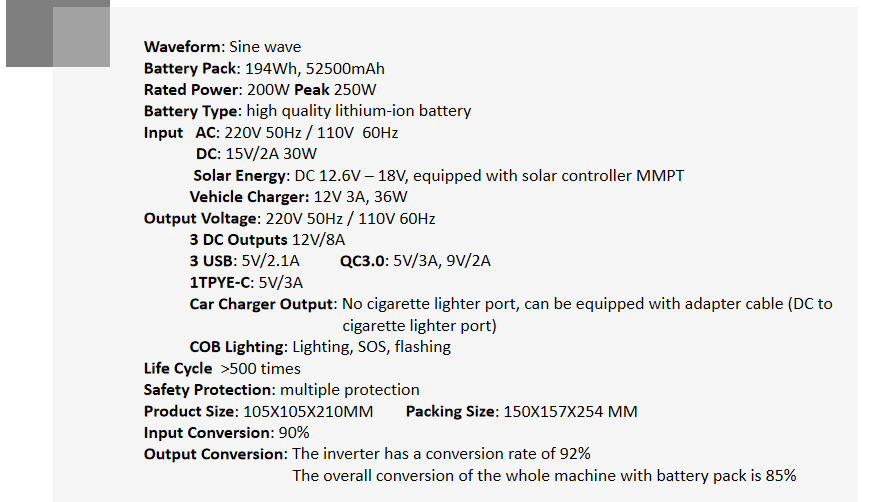The image size is (874, 502).
Task: Click the gray overlapping squares graphic
Action: tap(58, 33)
